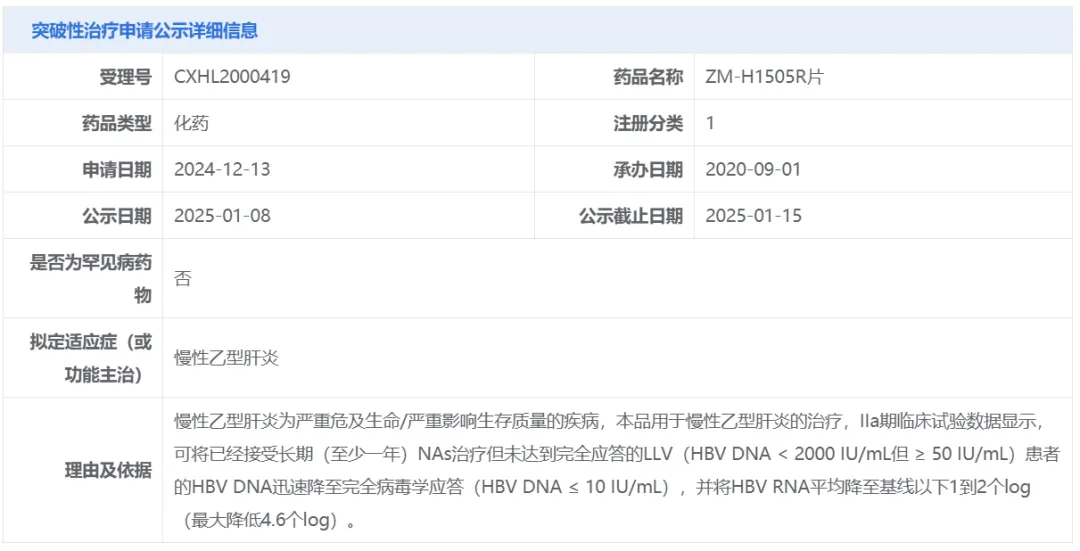Click the 申请日期 label

pos(116,169)
